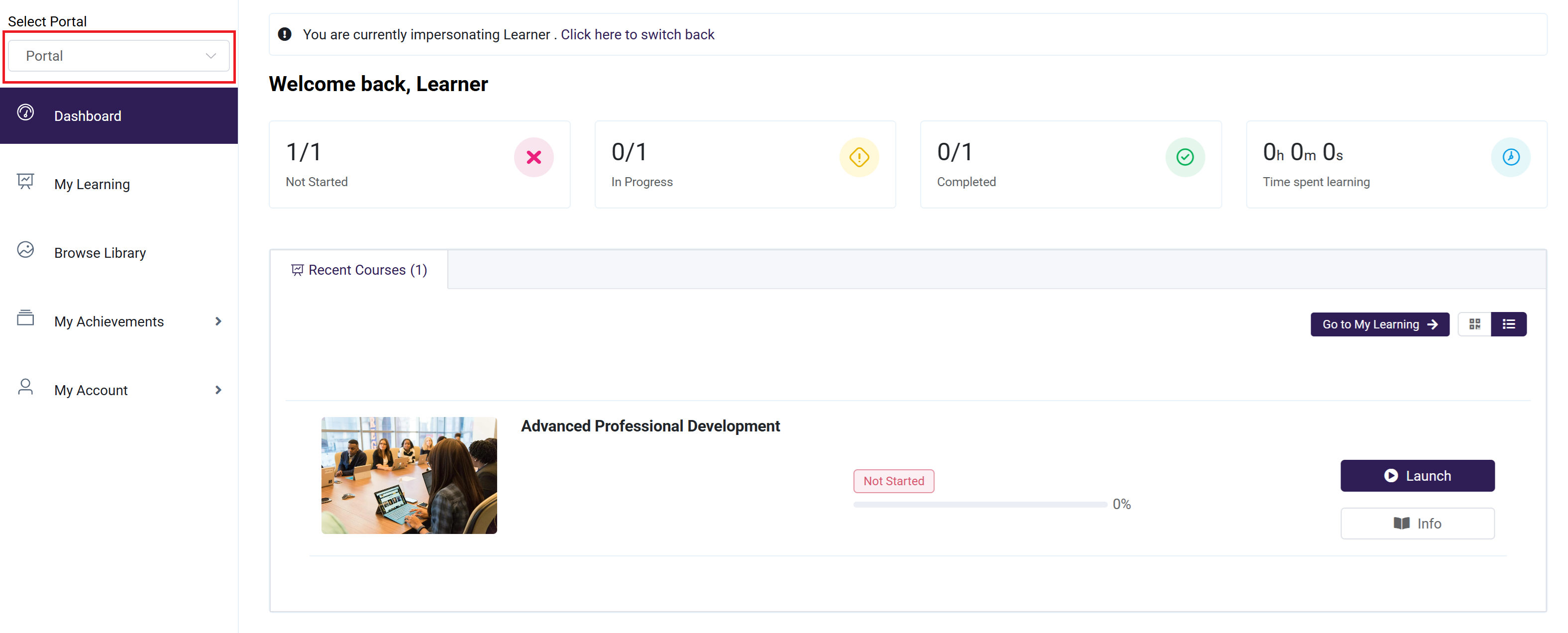Launch Advanced Professional Development course
The image size is (1568, 633).
[1417, 476]
